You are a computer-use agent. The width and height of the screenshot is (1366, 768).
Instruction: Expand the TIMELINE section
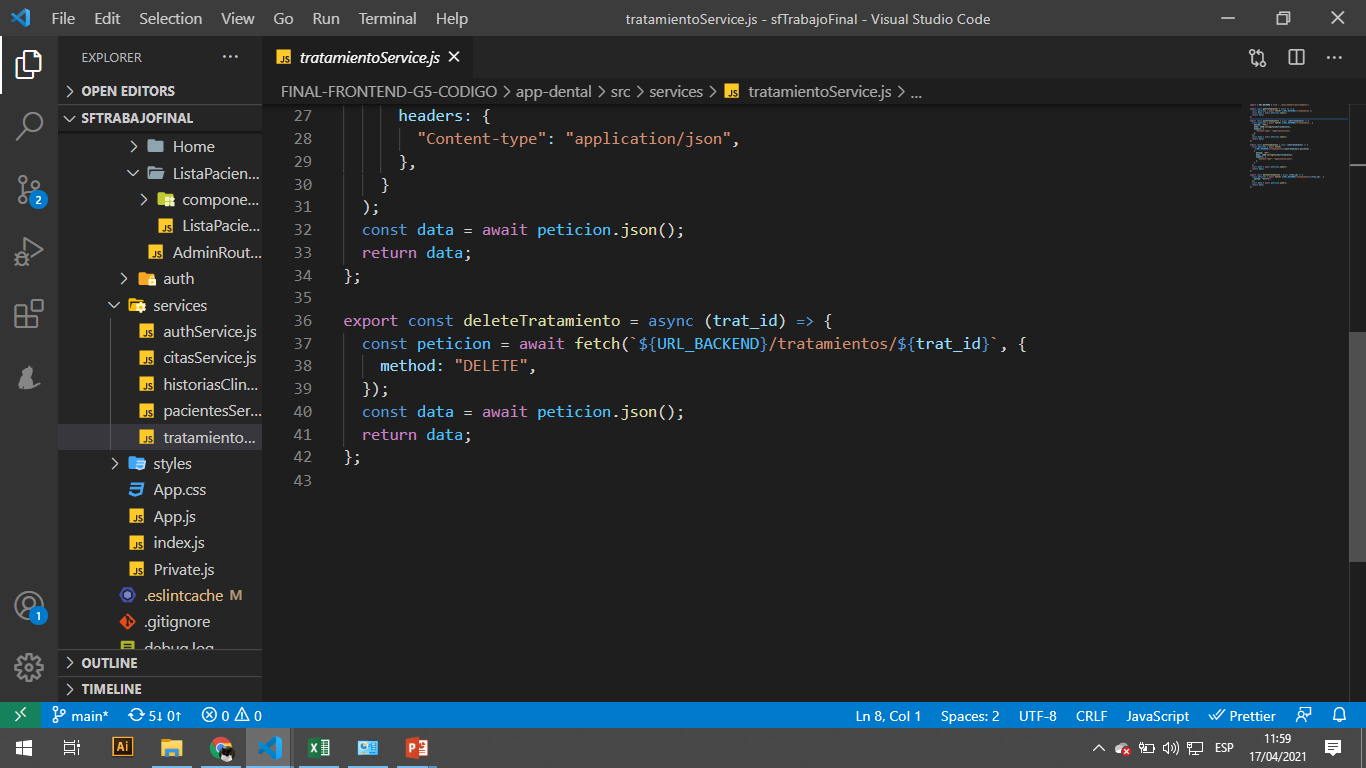[x=160, y=689]
